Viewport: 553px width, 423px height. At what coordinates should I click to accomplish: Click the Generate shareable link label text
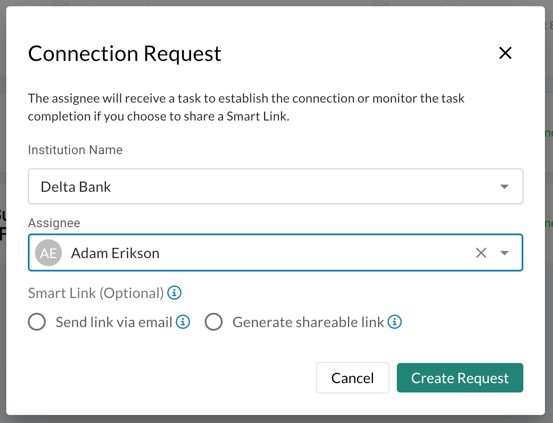pyautogui.click(x=308, y=322)
